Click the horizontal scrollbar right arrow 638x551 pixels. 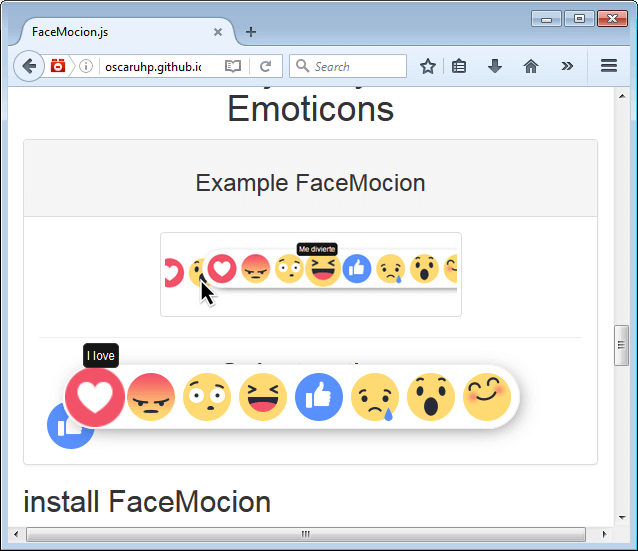coord(604,534)
